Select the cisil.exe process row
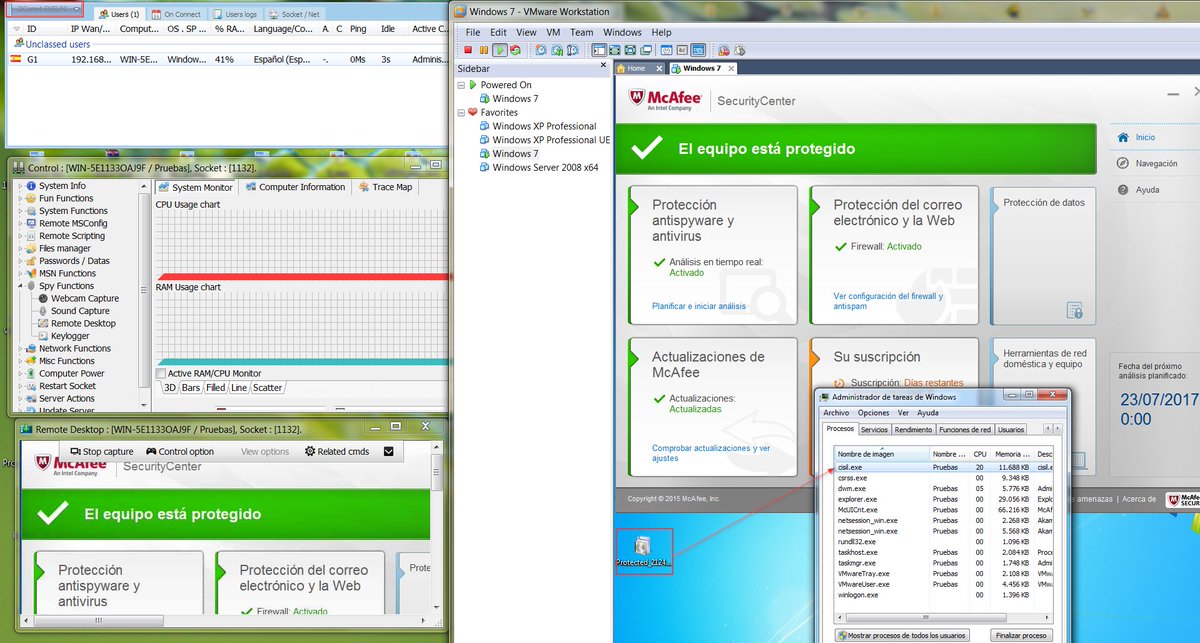The image size is (1200, 643). coord(944,466)
